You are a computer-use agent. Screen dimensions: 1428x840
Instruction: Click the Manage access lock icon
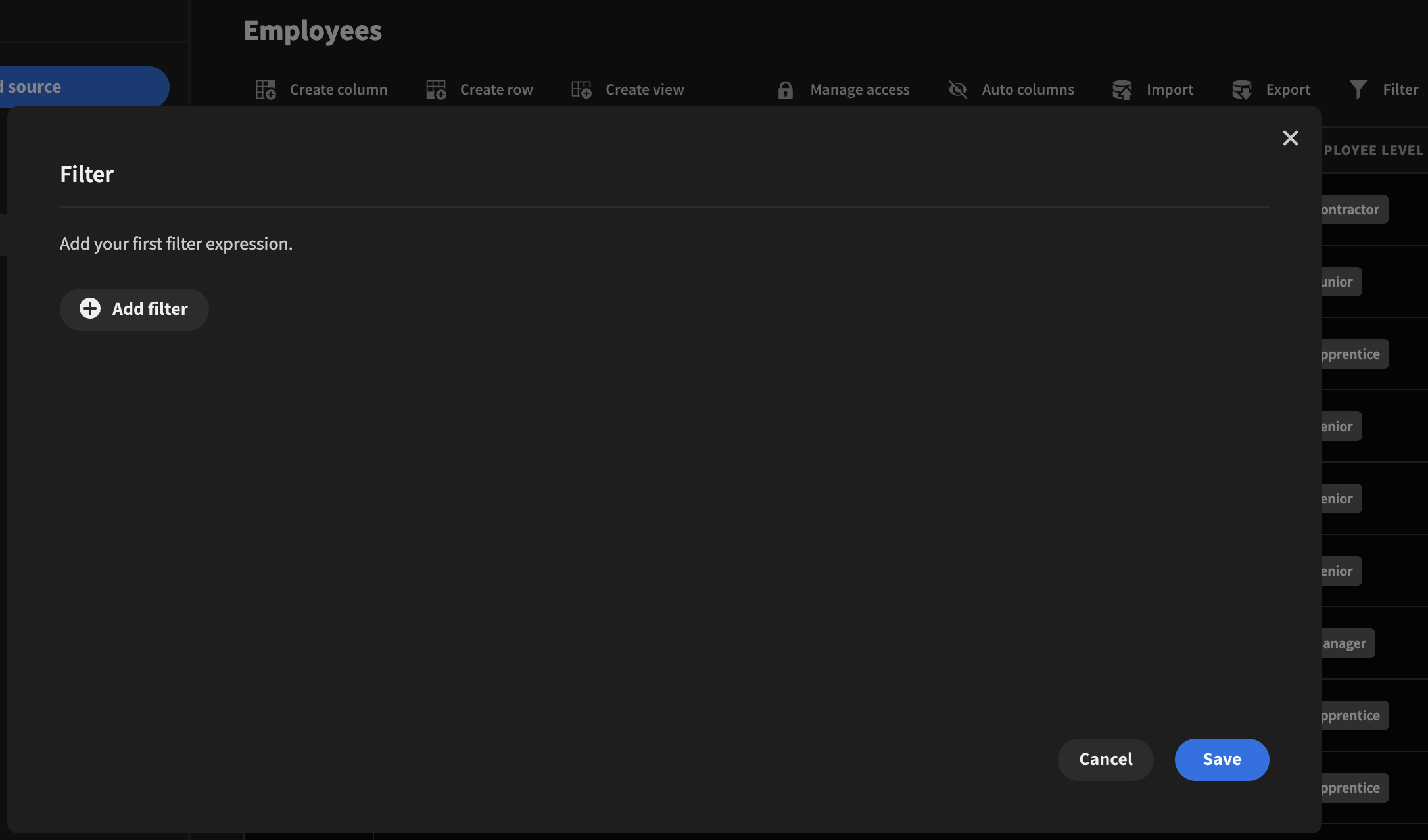pyautogui.click(x=785, y=89)
